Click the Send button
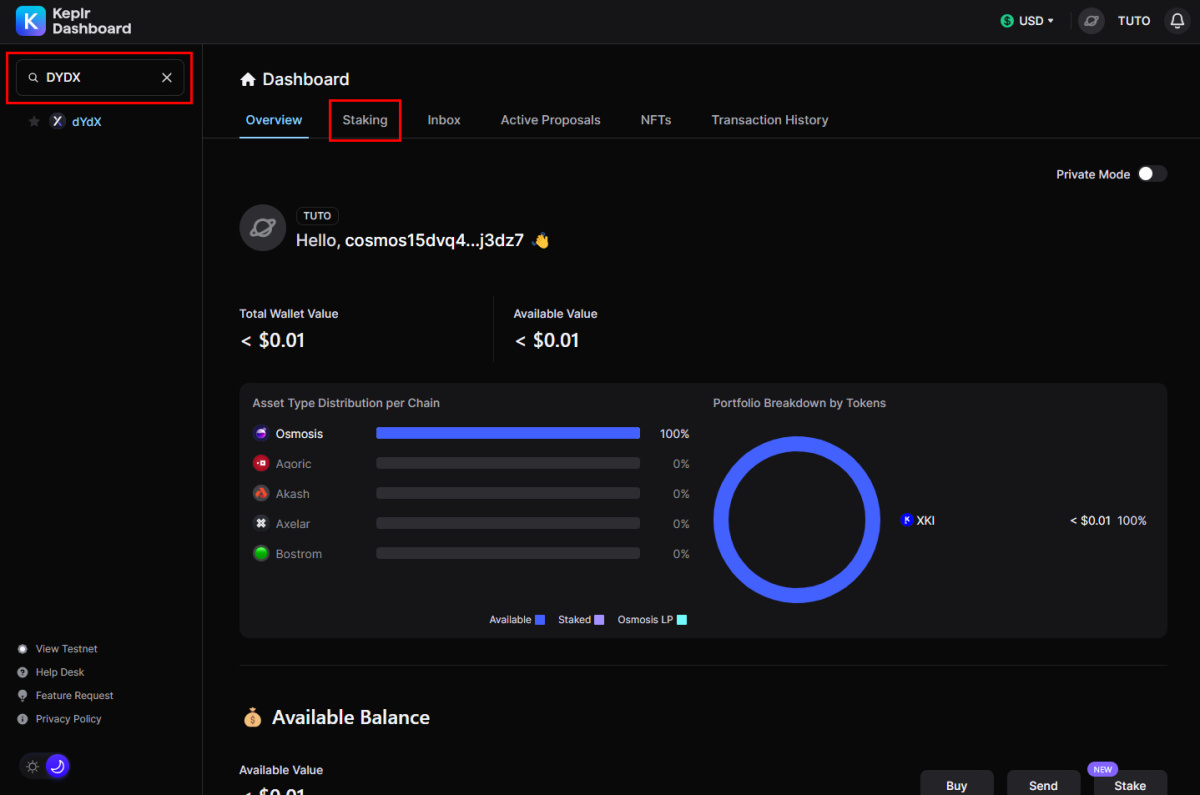Image resolution: width=1200 pixels, height=795 pixels. [x=1044, y=783]
